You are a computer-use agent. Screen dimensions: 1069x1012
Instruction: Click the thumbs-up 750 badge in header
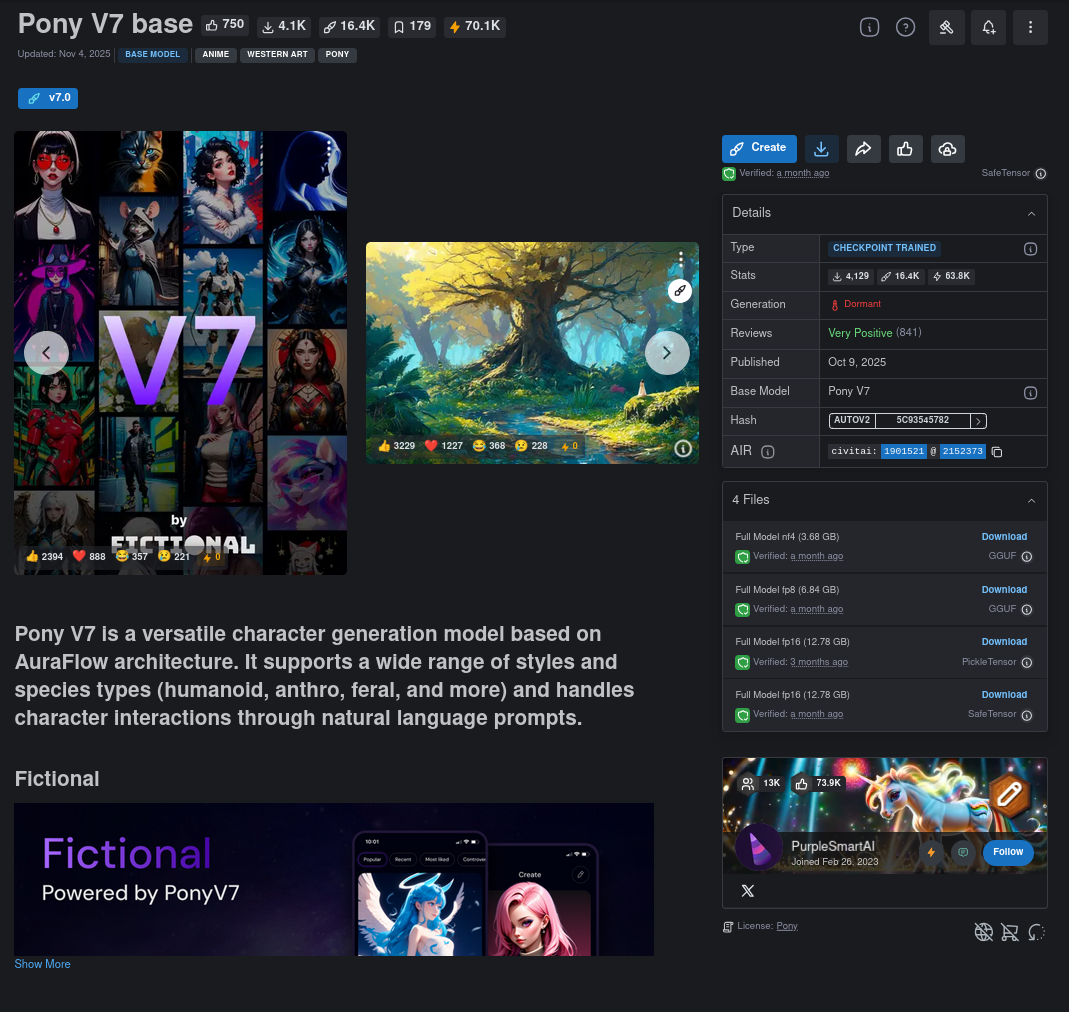click(x=225, y=25)
